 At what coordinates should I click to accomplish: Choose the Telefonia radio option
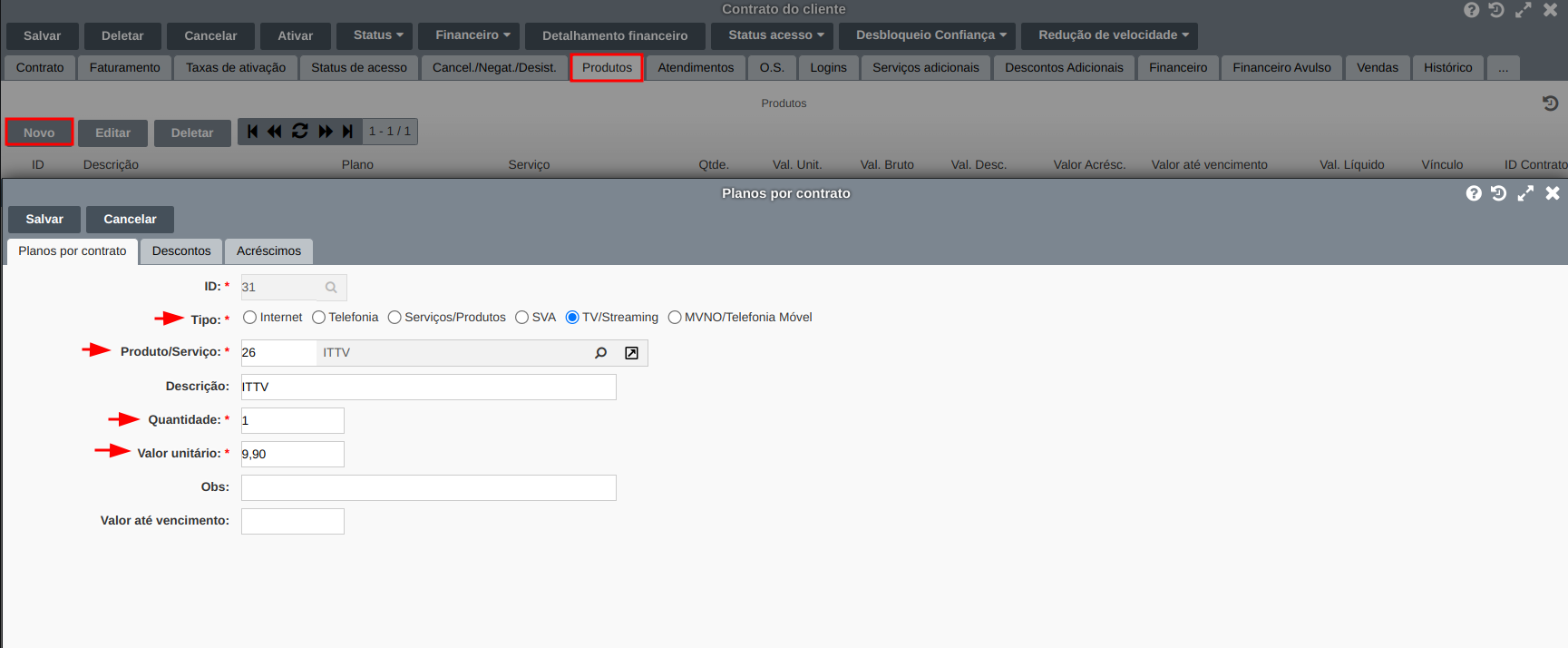(x=318, y=318)
